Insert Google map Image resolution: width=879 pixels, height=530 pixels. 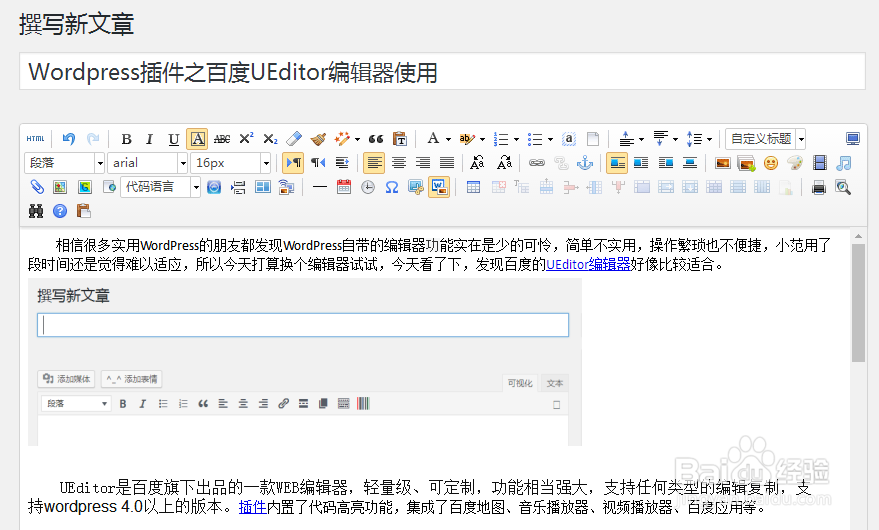(85, 187)
